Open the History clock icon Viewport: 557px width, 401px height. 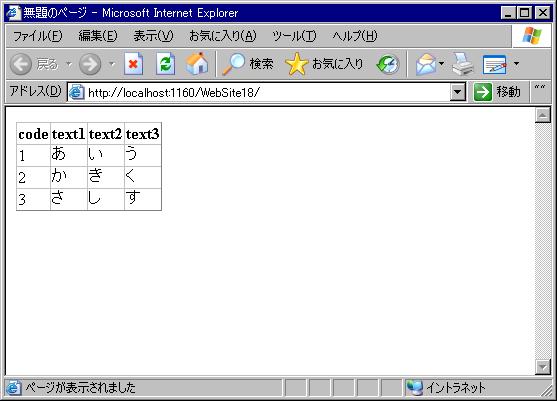[x=388, y=64]
